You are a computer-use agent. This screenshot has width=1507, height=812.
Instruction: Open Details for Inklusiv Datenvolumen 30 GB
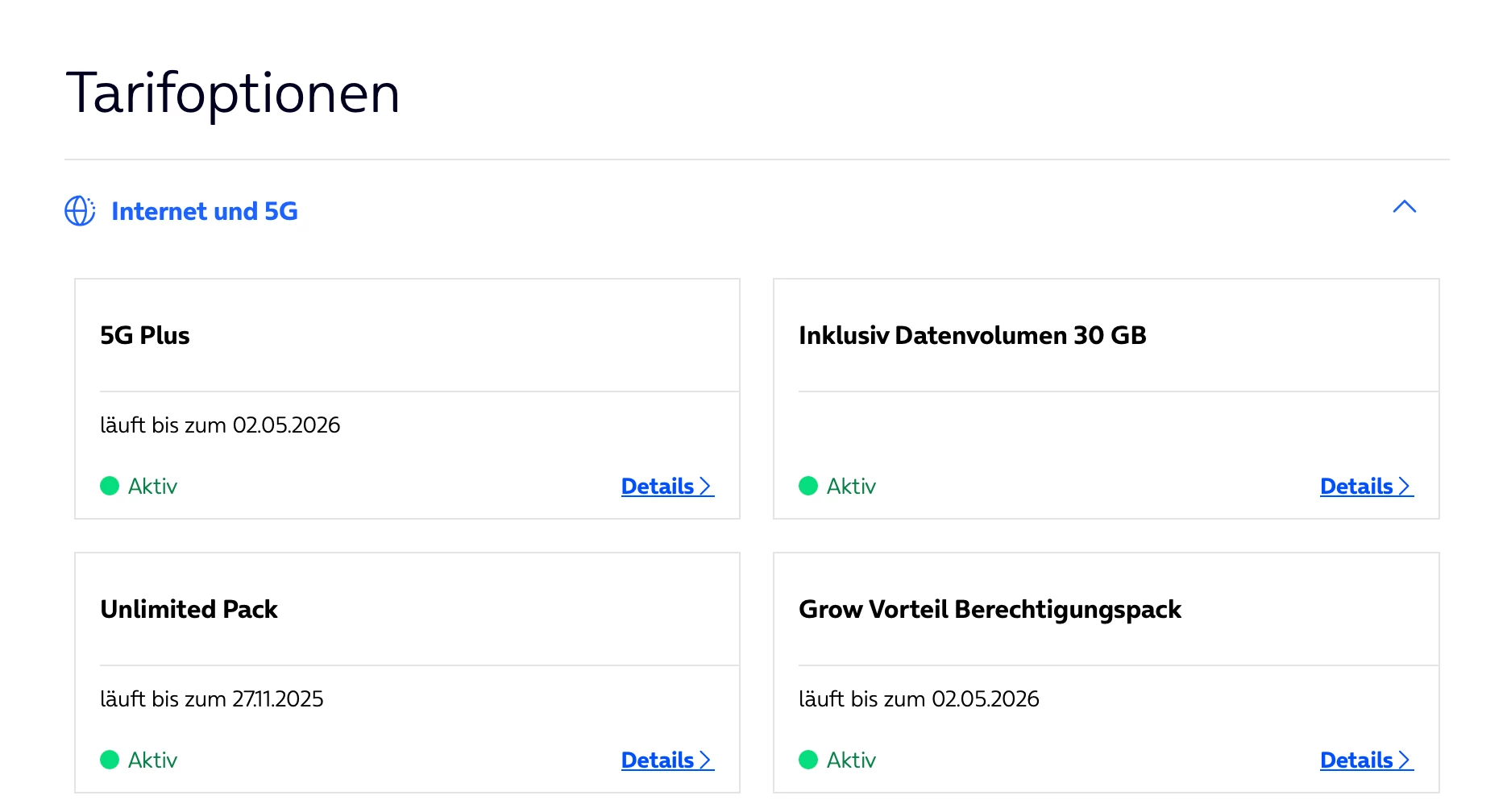click(x=1365, y=487)
